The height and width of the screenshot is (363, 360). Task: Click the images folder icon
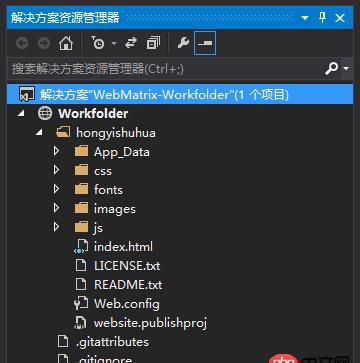coord(81,209)
